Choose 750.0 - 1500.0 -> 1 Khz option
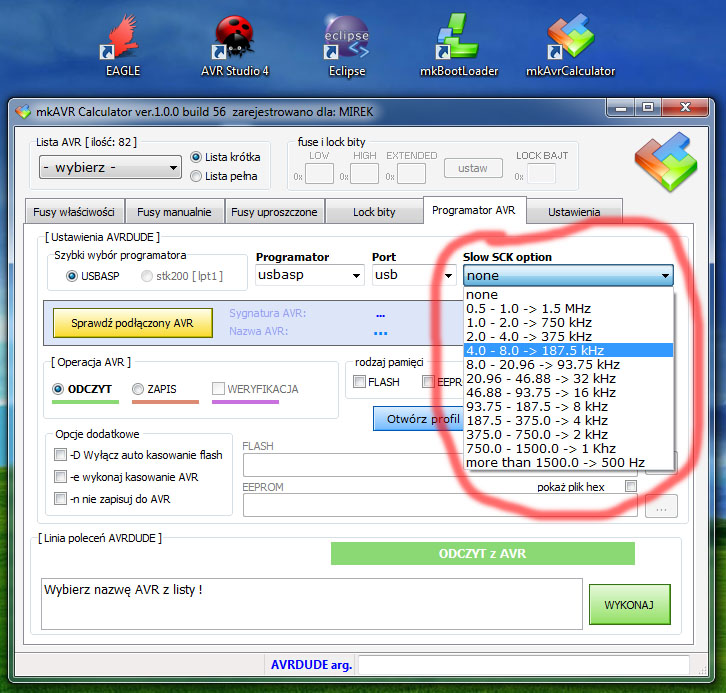Image resolution: width=726 pixels, height=693 pixels. click(568, 448)
